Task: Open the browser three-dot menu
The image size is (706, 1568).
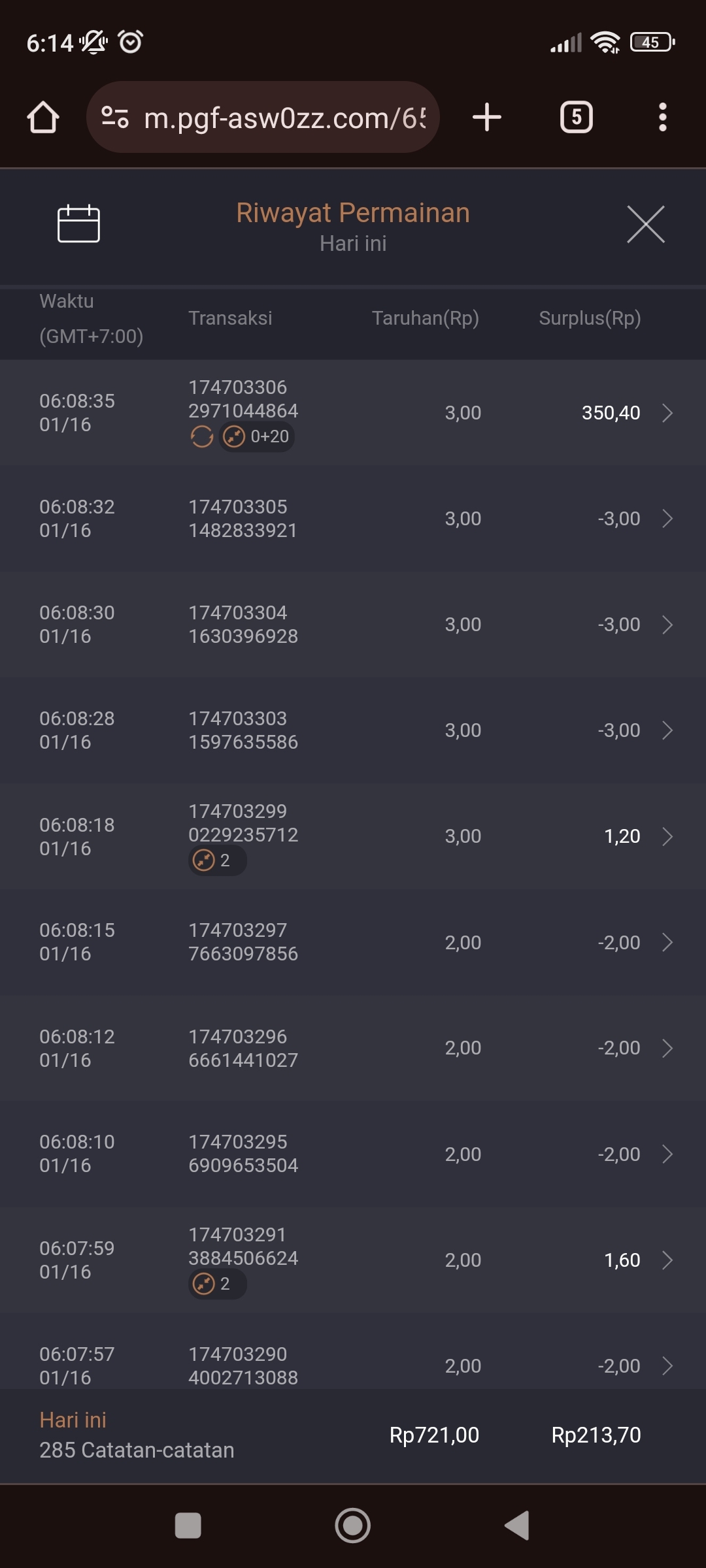Action: pyautogui.click(x=662, y=118)
